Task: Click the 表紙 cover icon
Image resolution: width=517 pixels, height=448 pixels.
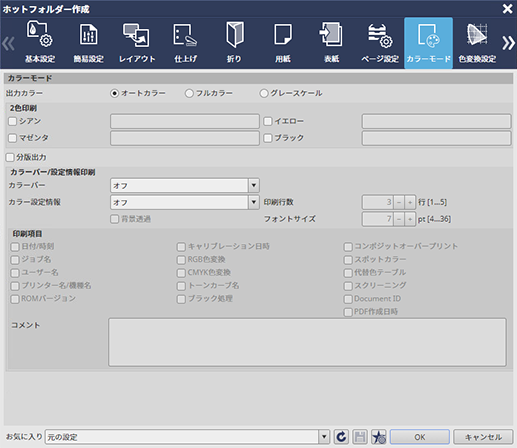Action: (331, 43)
